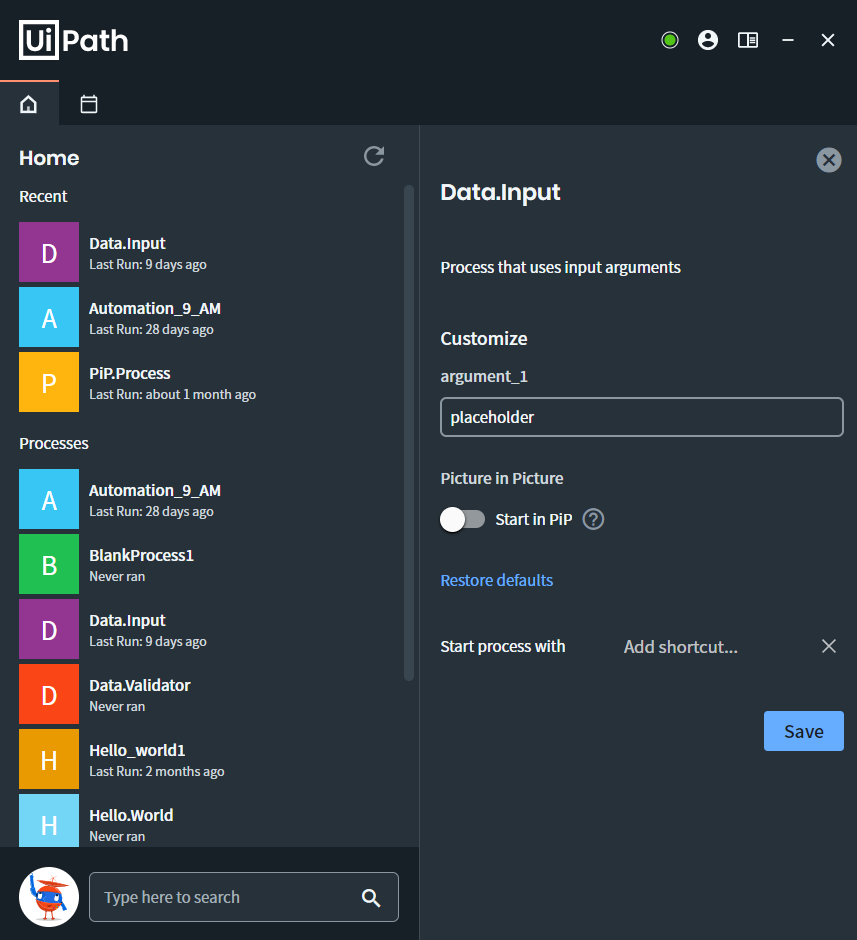Click the yellow P tile for PiP.Process
The image size is (857, 940).
(49, 382)
